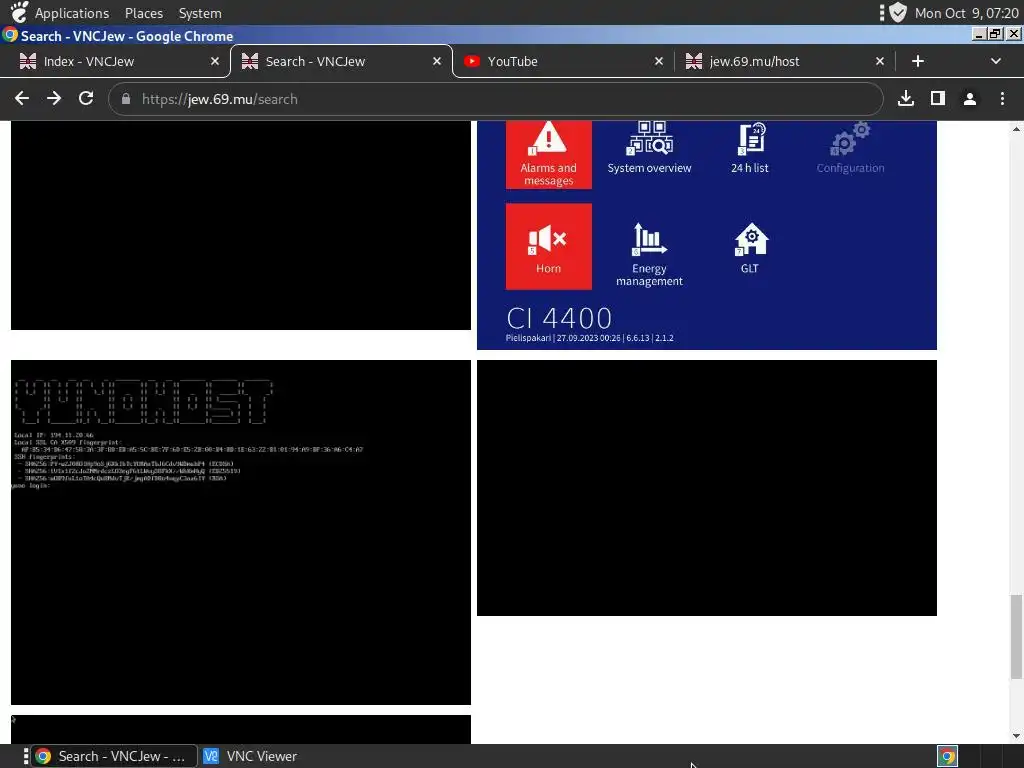Go forward in browser history
Screen dimensions: 1024x768
pos(54,99)
